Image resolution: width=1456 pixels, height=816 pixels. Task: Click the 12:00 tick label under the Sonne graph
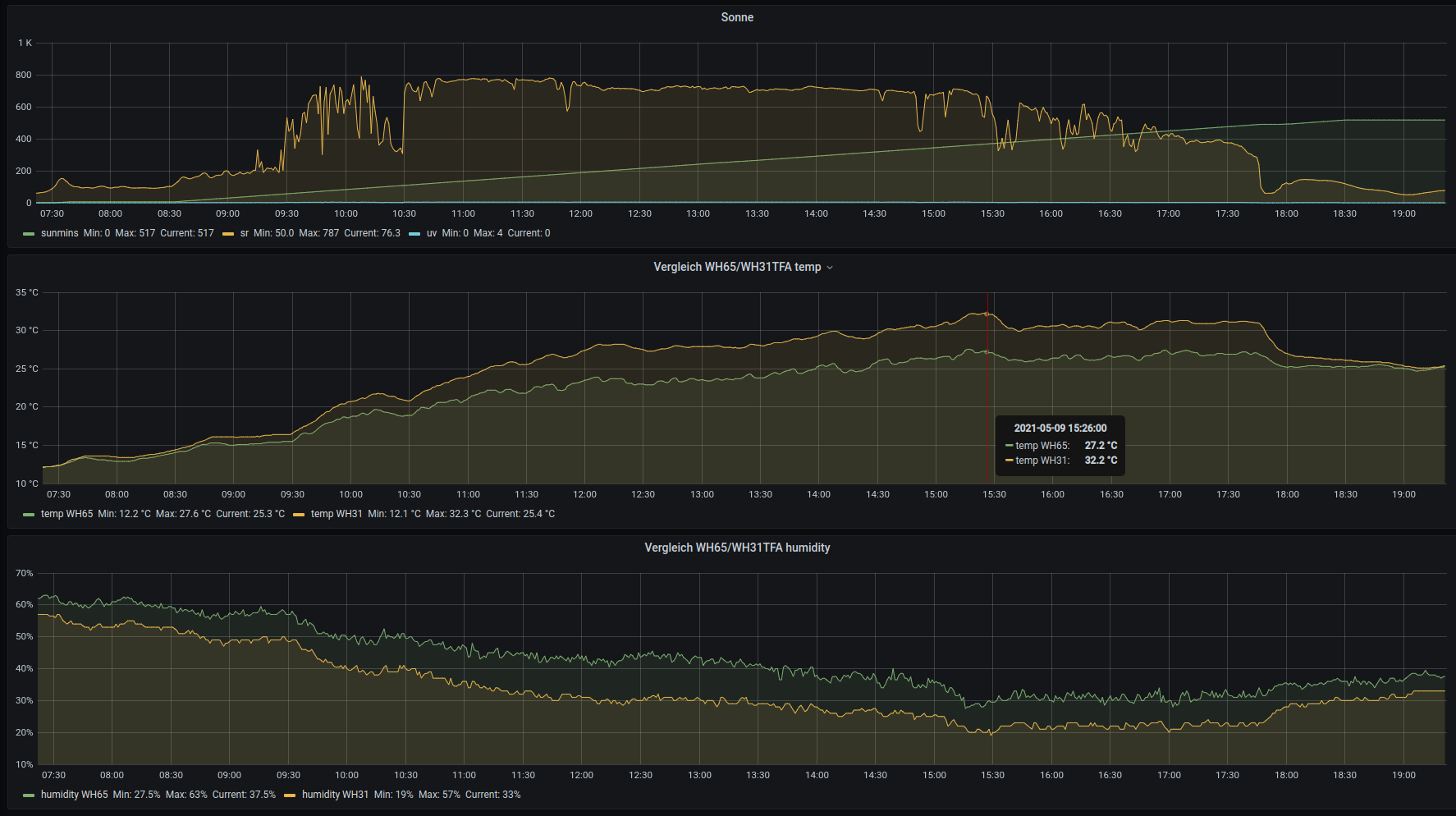[580, 213]
